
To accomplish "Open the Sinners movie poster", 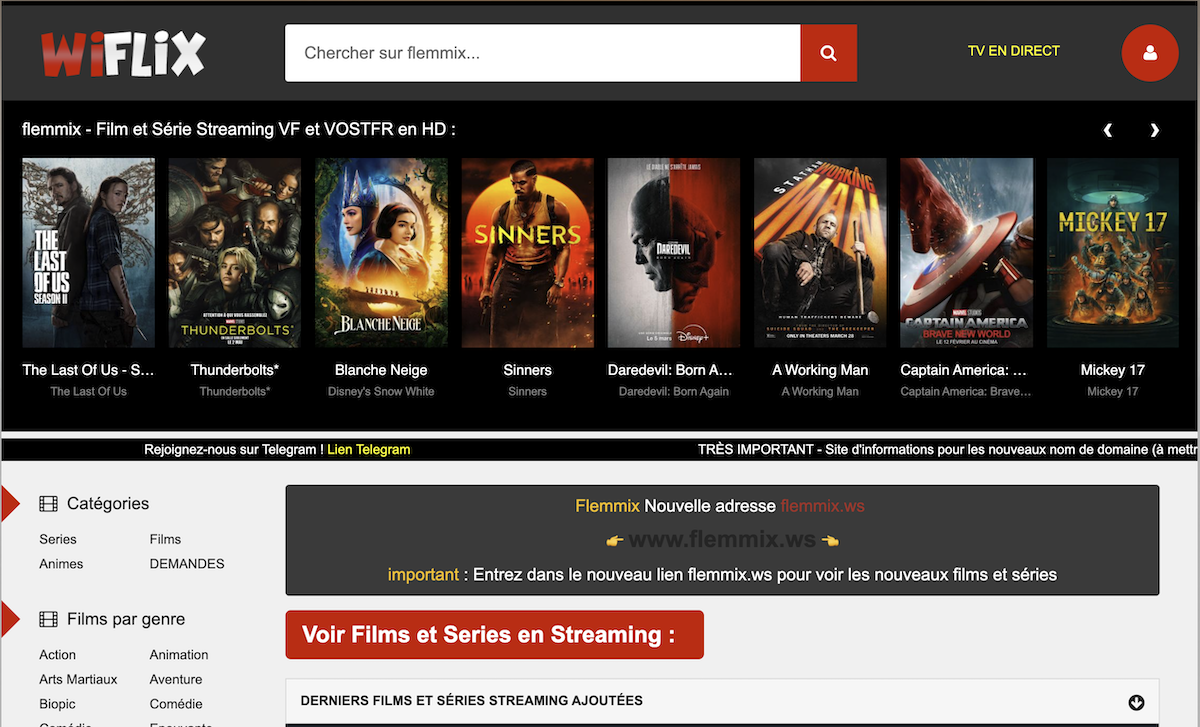I will (x=527, y=252).
